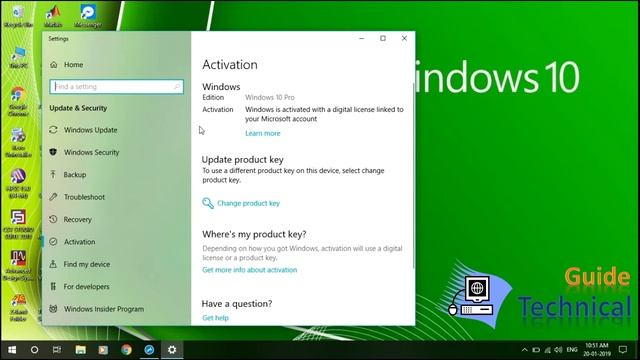Show hidden tray icons chevron
This screenshot has width=640, height=360.
(524, 350)
